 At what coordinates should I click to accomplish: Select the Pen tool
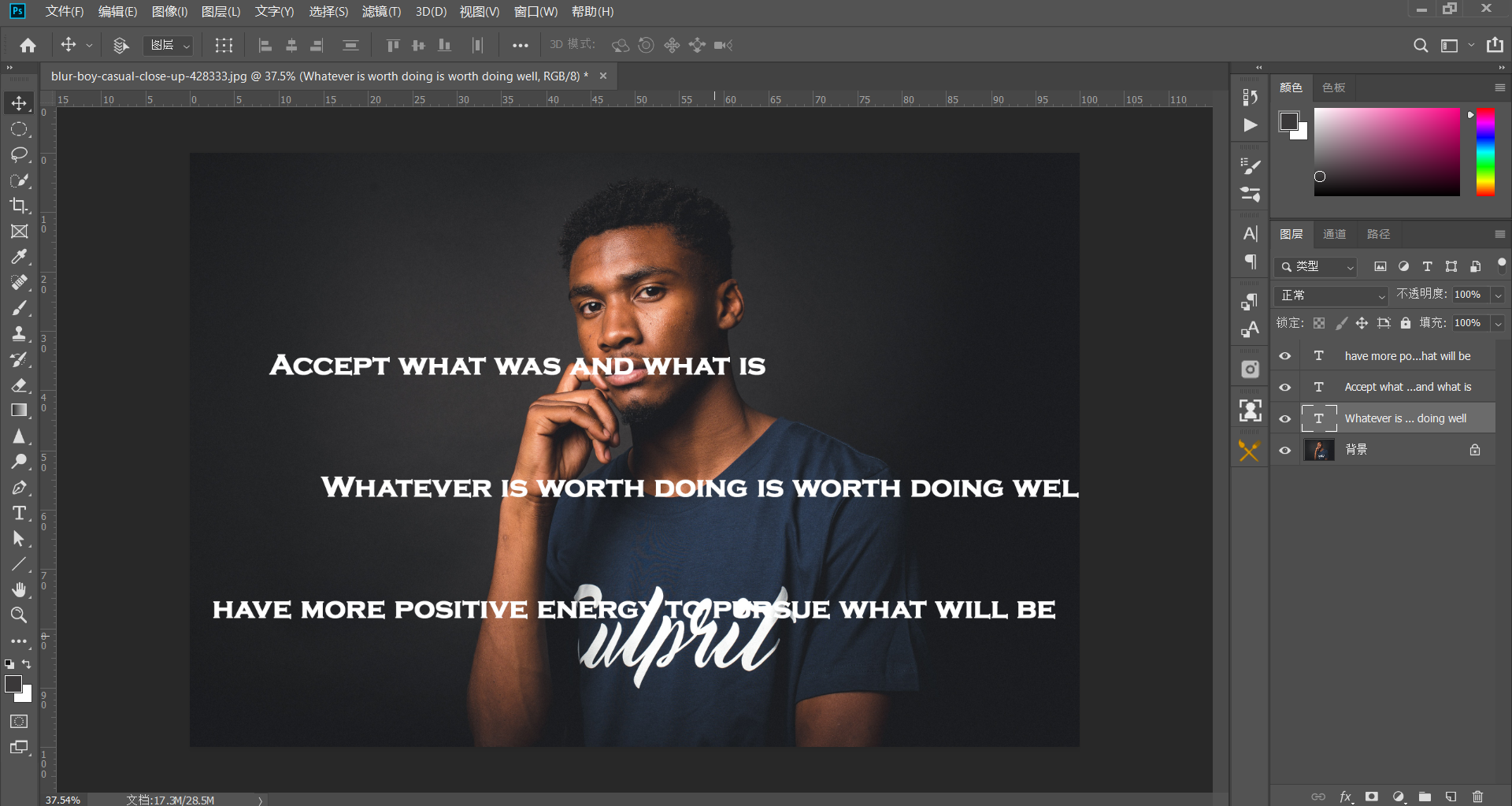click(19, 488)
